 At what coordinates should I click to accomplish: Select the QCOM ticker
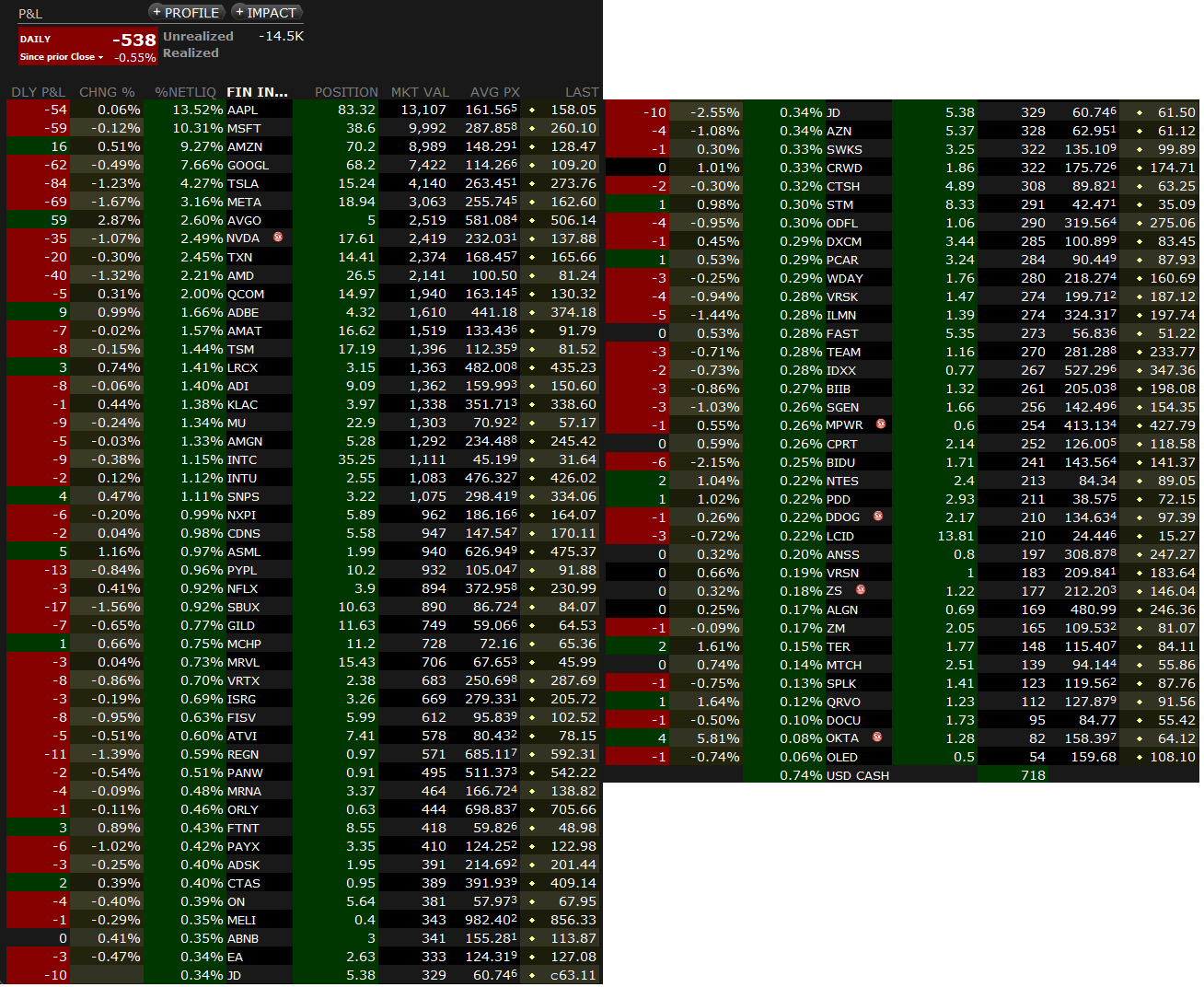tap(246, 294)
